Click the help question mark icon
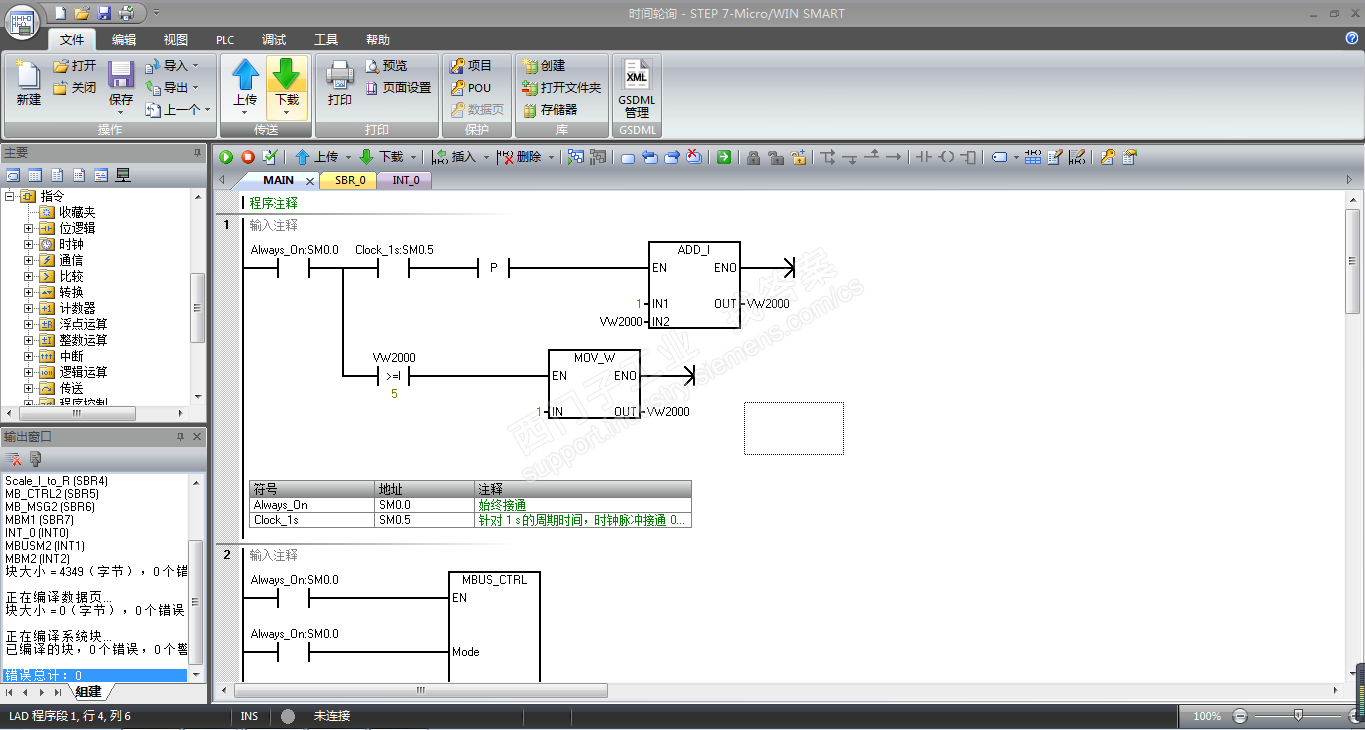This screenshot has height=730, width=1365. (1352, 38)
